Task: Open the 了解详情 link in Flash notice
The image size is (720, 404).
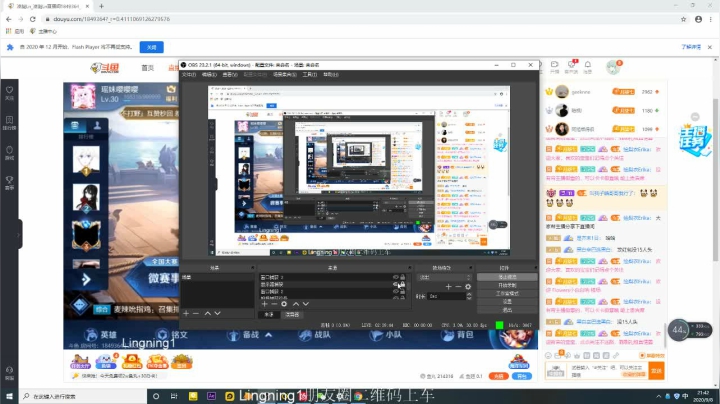Action: 691,47
